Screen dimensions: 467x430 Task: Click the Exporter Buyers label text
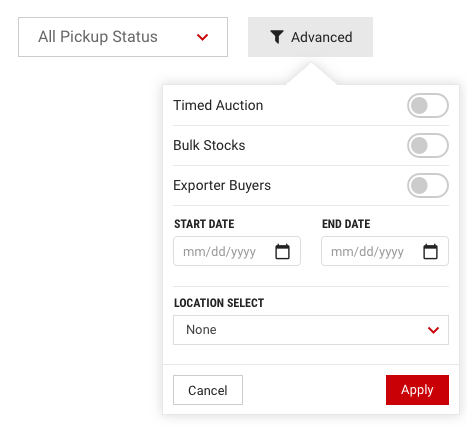tap(222, 186)
